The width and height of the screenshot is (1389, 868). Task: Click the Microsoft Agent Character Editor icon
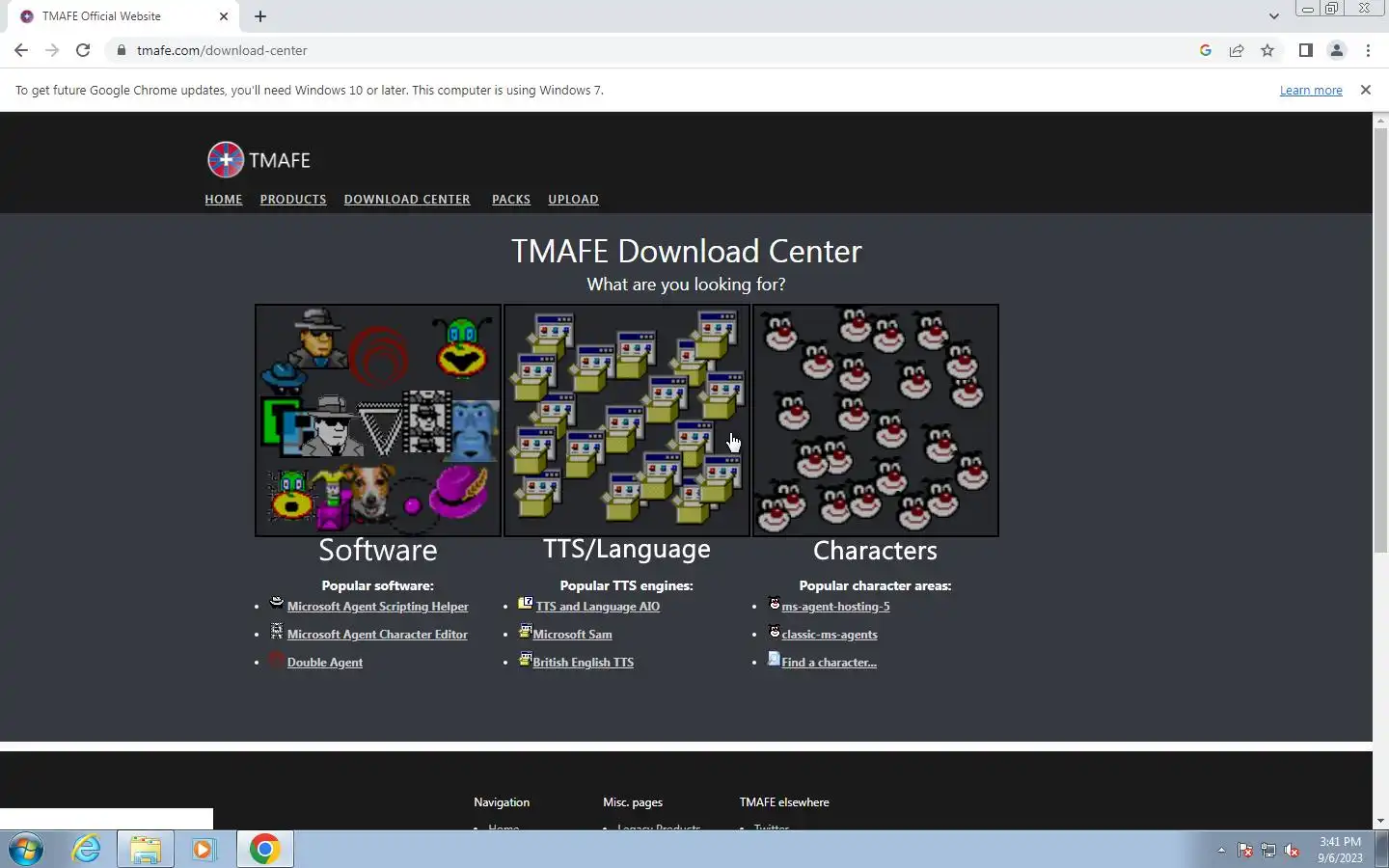(x=277, y=632)
